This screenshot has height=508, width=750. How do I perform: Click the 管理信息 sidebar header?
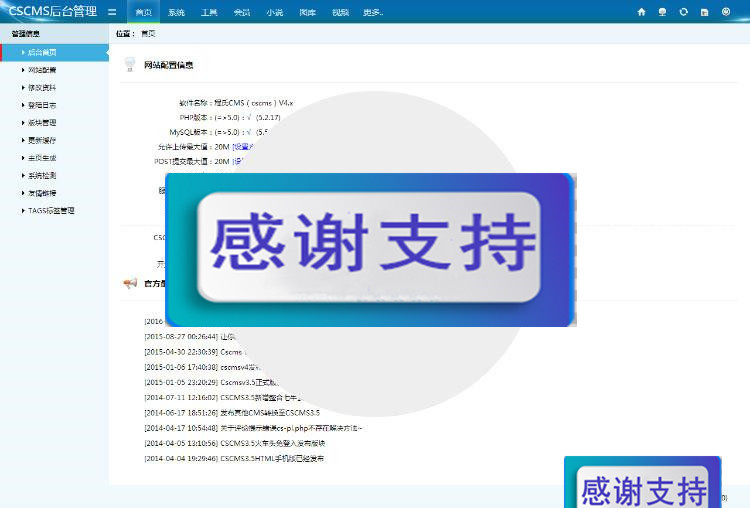point(26,33)
